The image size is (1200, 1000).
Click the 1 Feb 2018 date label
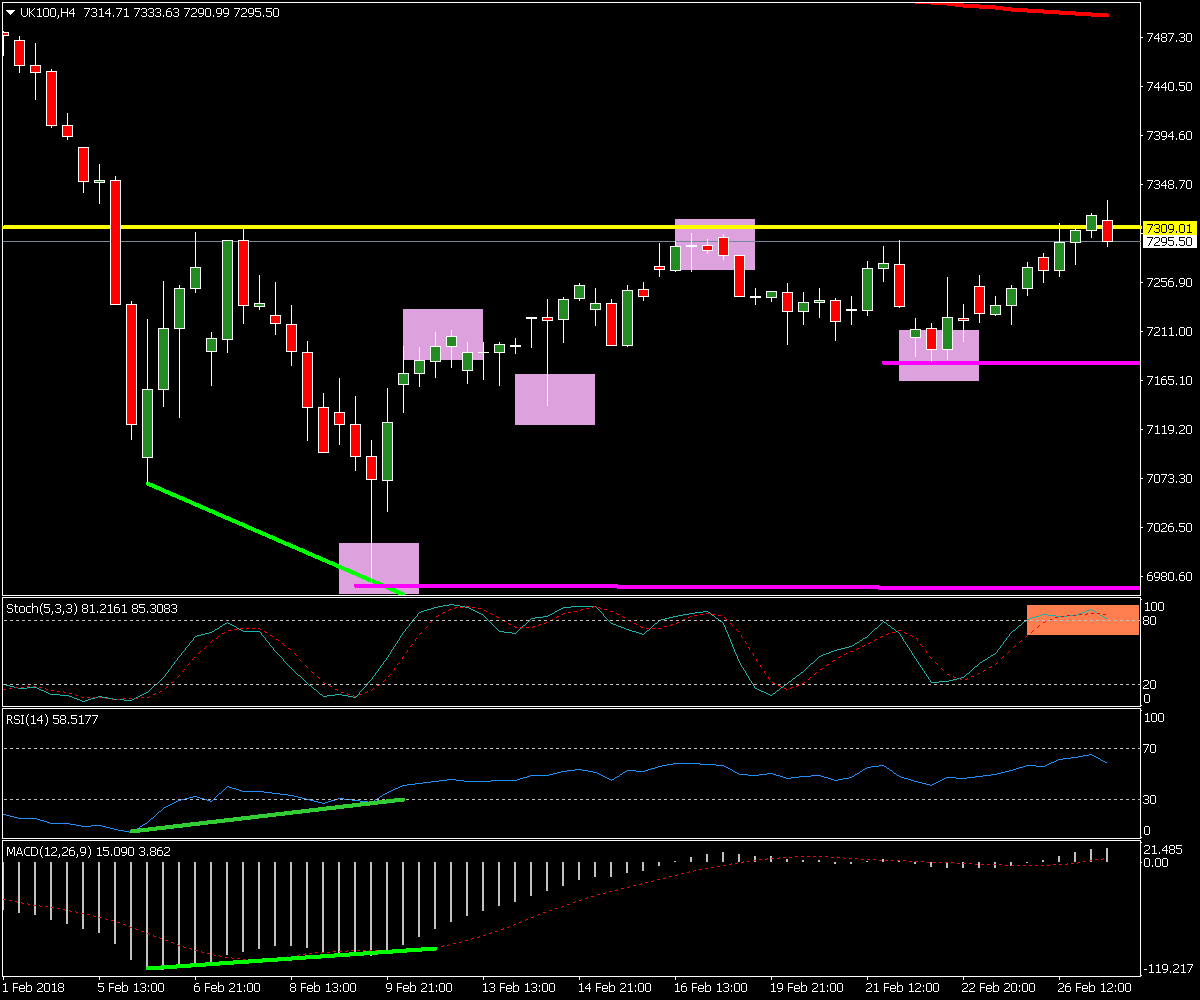[35, 986]
